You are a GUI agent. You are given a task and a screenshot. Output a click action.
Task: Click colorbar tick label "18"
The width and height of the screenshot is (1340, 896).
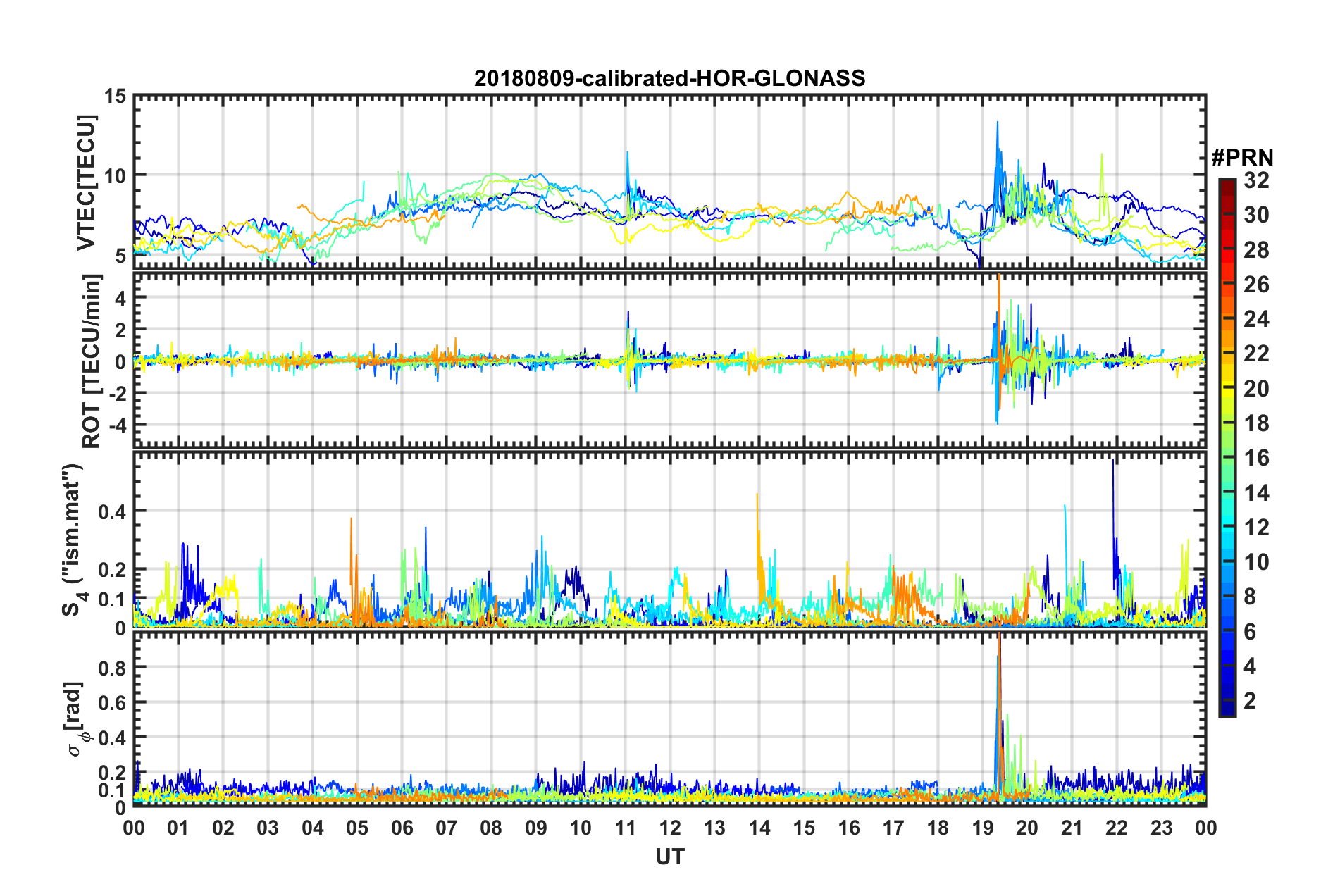tap(1256, 423)
